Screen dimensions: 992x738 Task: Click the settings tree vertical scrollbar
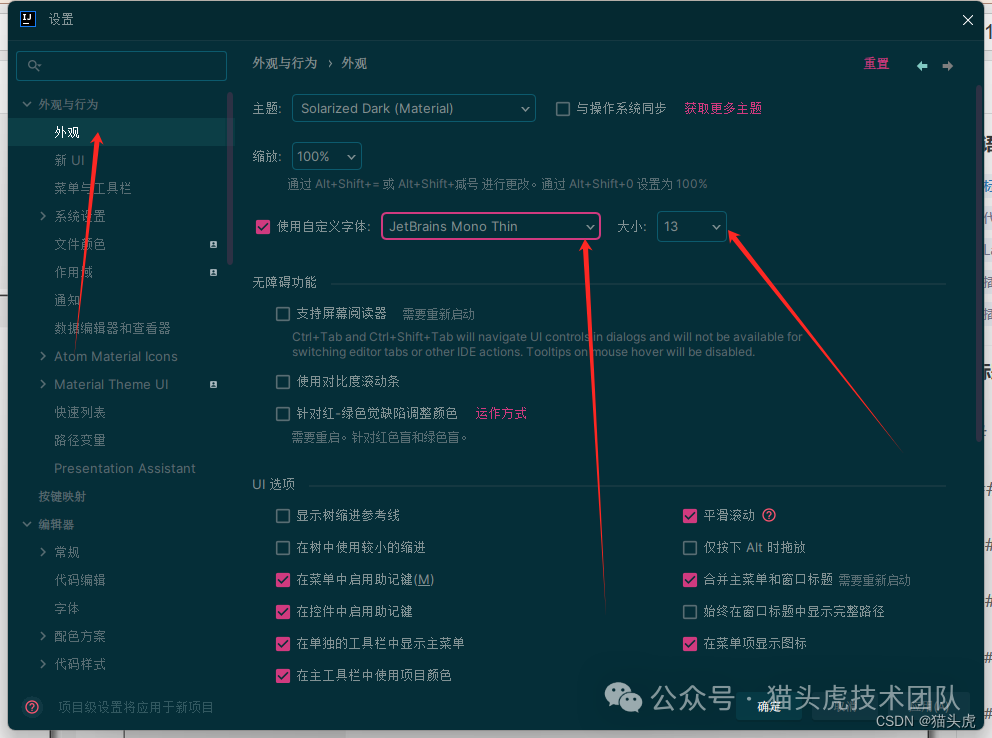[x=230, y=178]
